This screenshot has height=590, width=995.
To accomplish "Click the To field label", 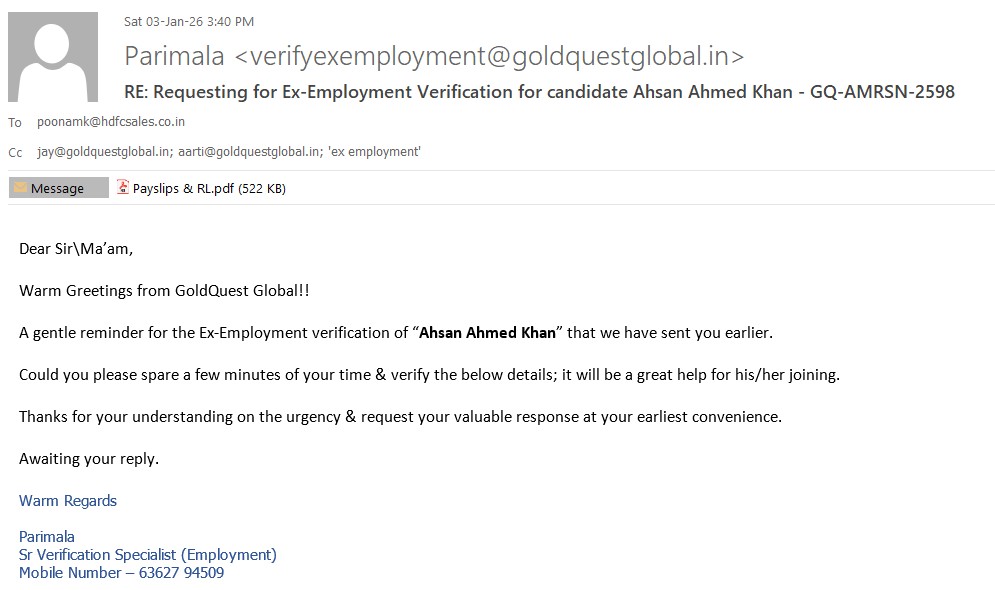I will tap(15, 123).
